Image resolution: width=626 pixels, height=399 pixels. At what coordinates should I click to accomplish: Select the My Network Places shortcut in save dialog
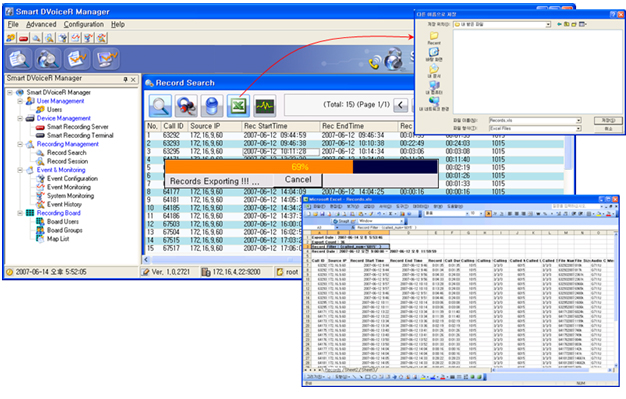coord(434,104)
